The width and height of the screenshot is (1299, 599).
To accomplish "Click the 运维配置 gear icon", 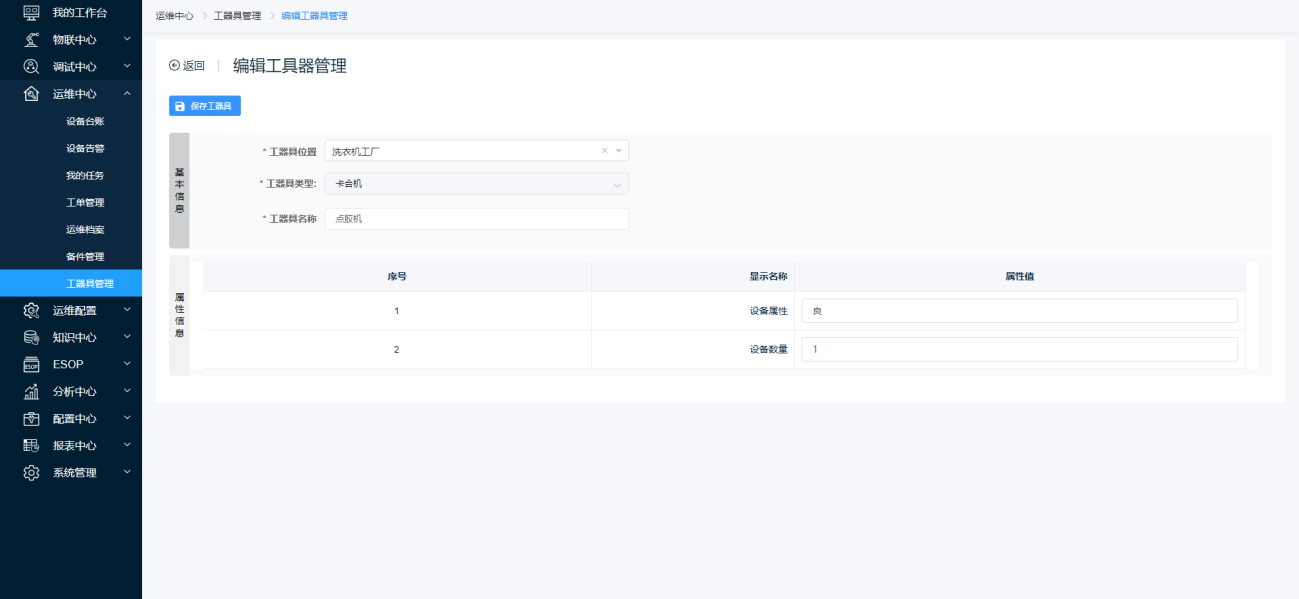I will [x=31, y=311].
